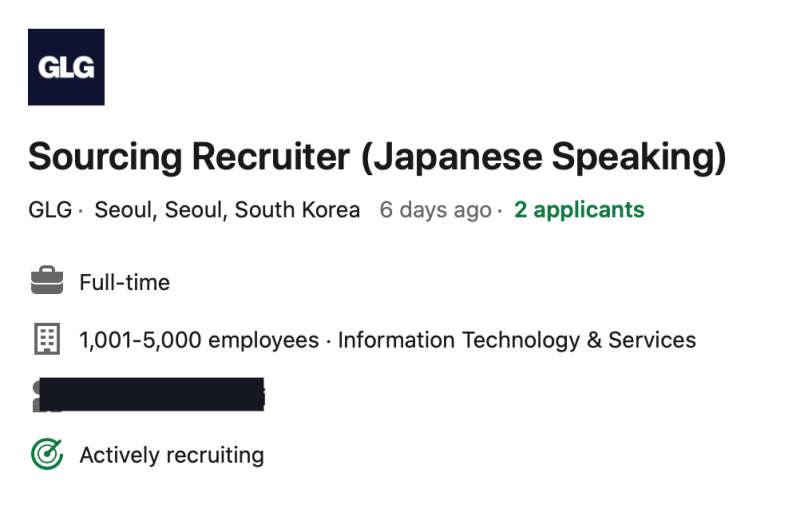Click the word "Sourcing" in the title
Screen dimensions: 800x513
105,156
